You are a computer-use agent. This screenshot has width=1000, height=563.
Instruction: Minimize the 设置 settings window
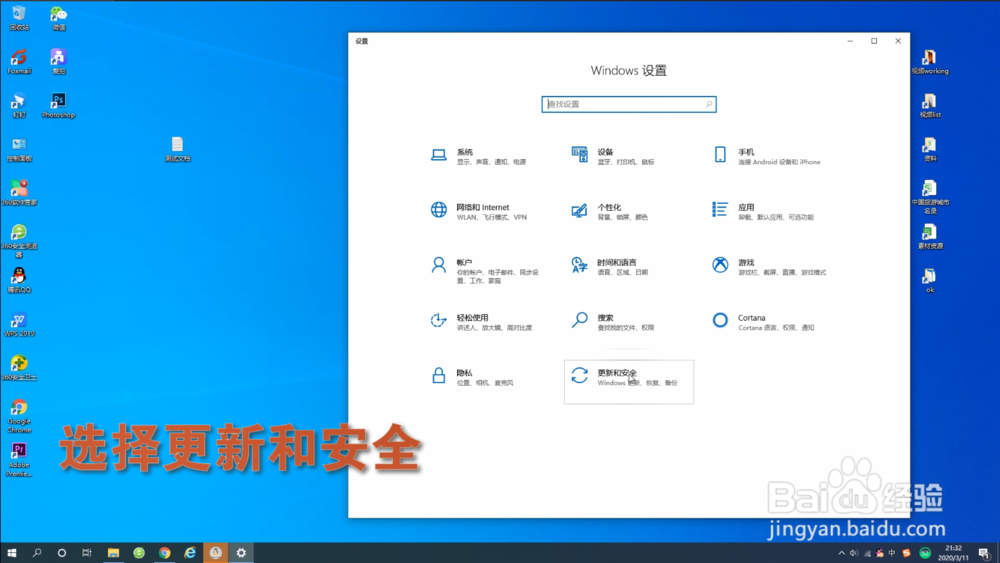tap(850, 41)
